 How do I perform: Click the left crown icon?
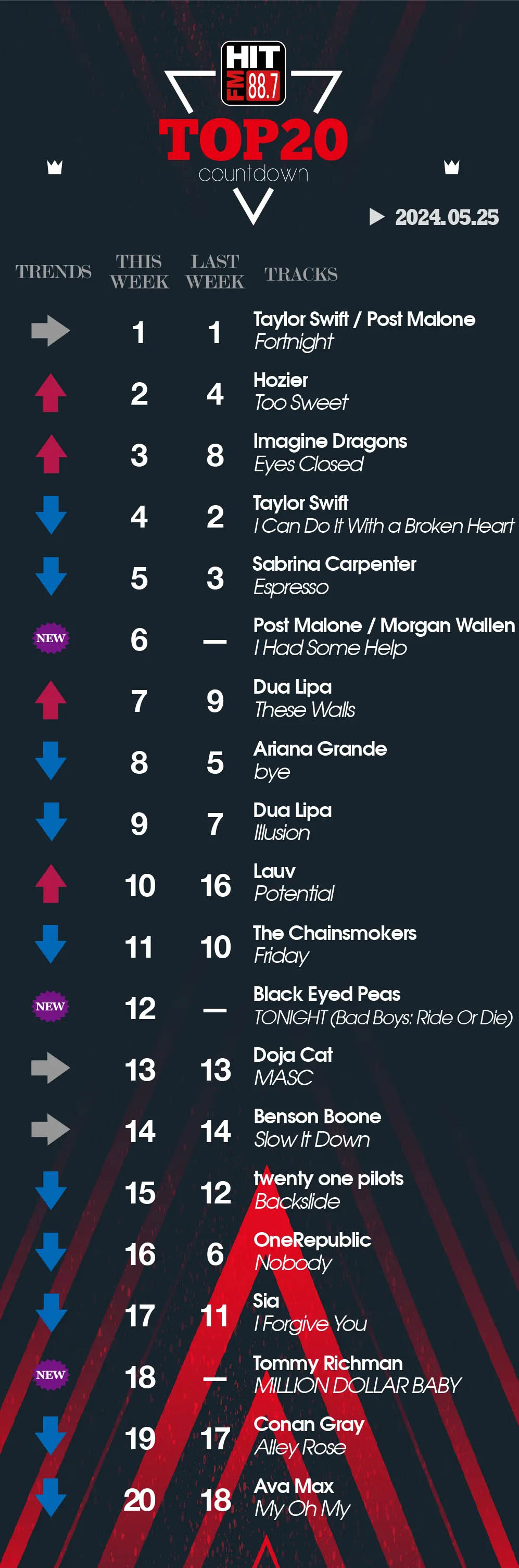[x=55, y=167]
